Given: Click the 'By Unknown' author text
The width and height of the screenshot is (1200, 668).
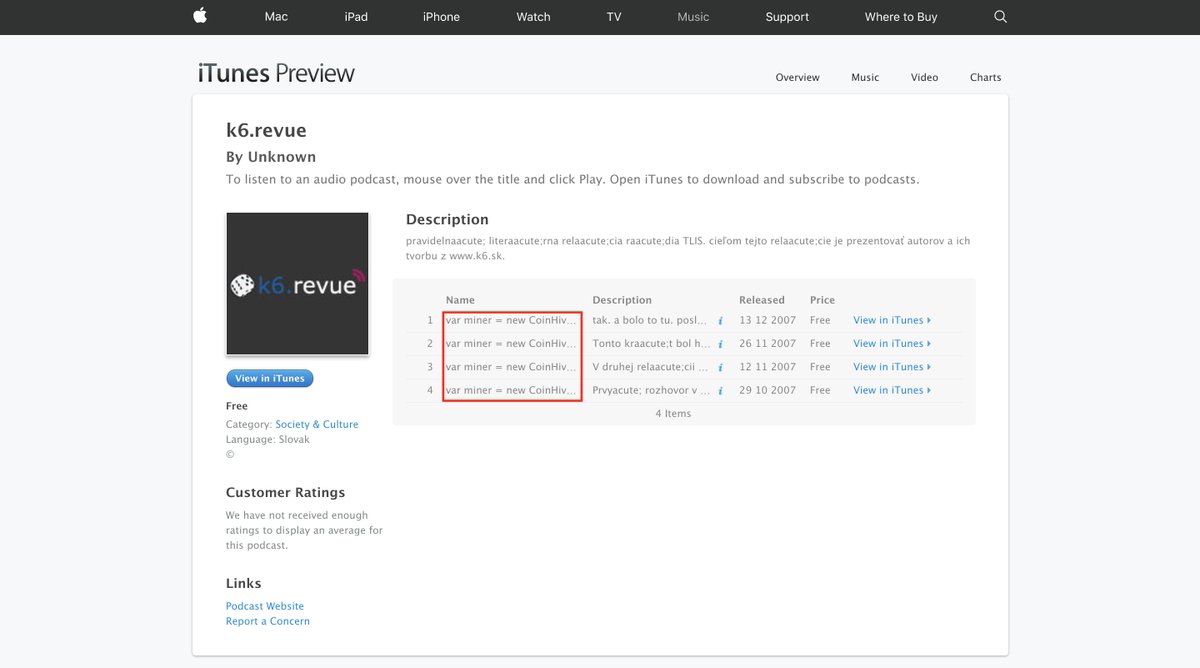Looking at the screenshot, I should (x=271, y=157).
